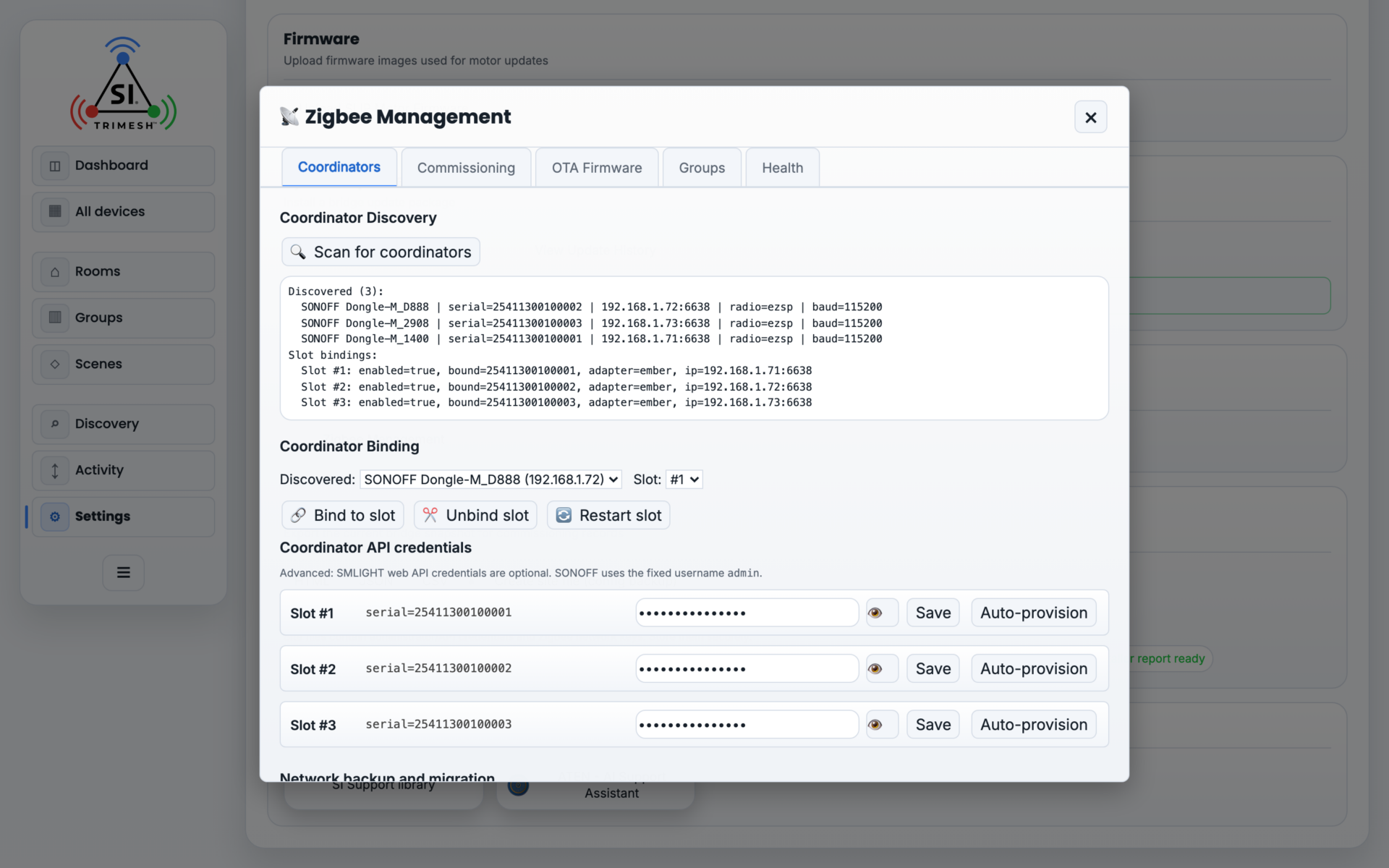Reveal Slot #2 password with eye icon
1389x868 pixels.
882,668
